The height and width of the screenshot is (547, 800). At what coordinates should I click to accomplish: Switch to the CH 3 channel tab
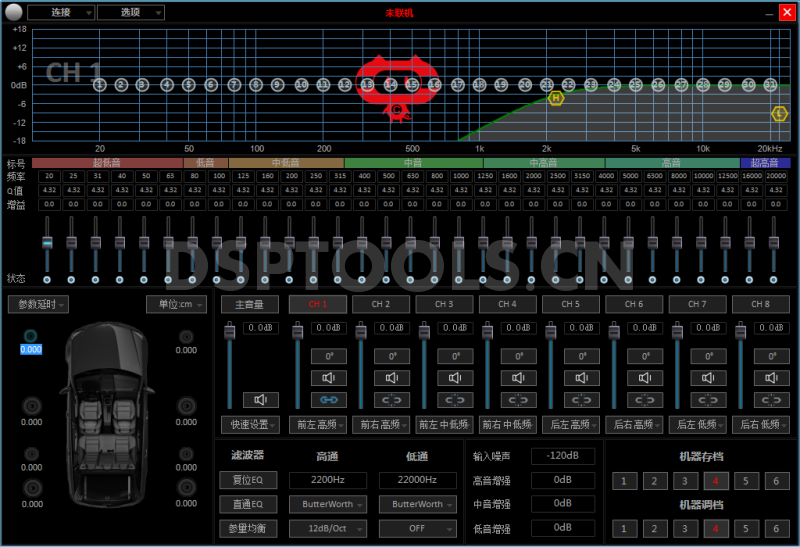point(443,303)
